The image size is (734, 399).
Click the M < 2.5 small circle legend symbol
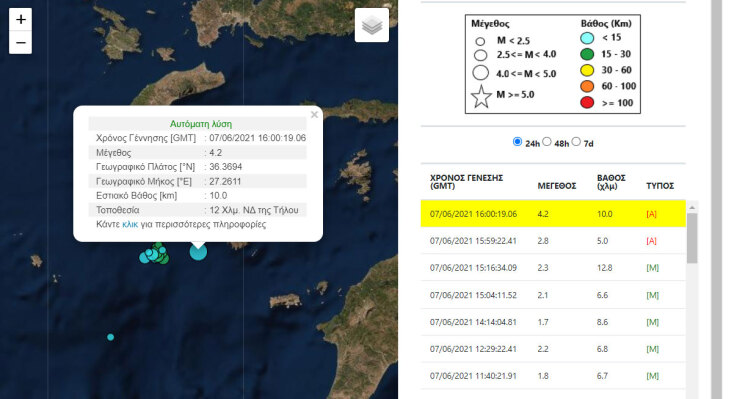pyautogui.click(x=480, y=41)
